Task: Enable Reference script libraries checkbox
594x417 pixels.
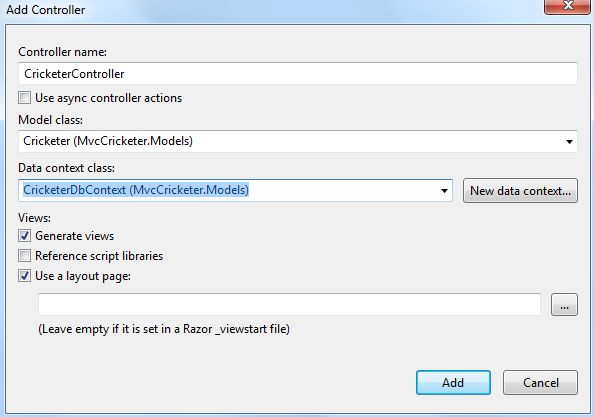Action: [x=25, y=256]
